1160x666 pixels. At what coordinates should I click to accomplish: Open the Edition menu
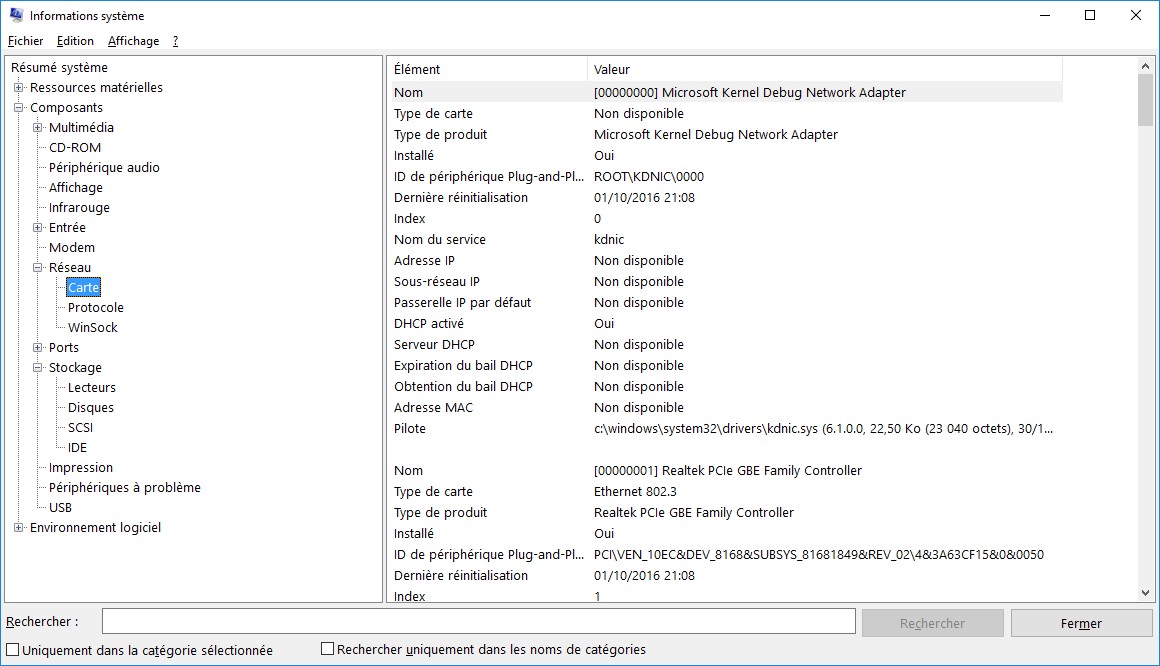(x=75, y=41)
